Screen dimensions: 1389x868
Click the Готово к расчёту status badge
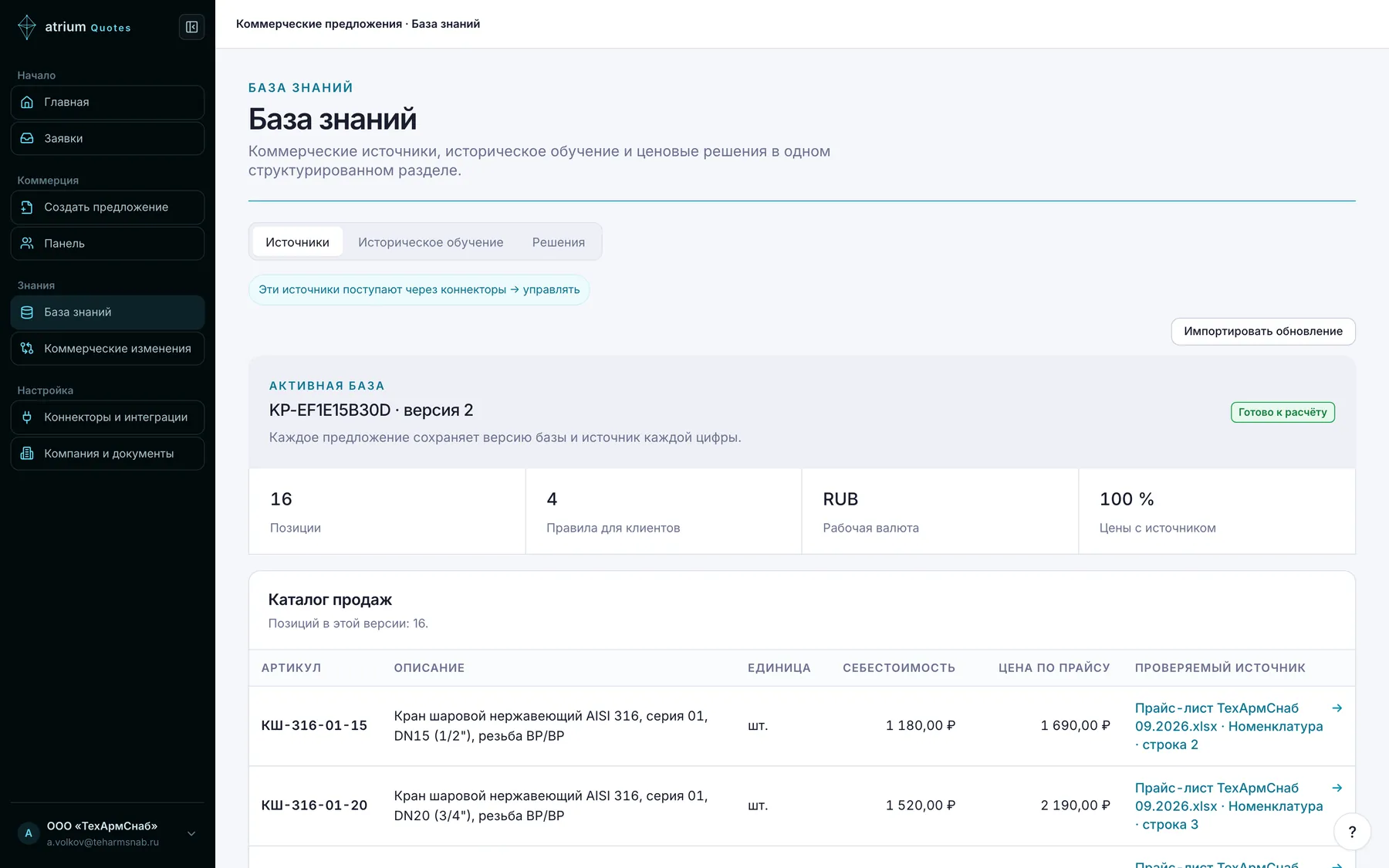pyautogui.click(x=1283, y=412)
